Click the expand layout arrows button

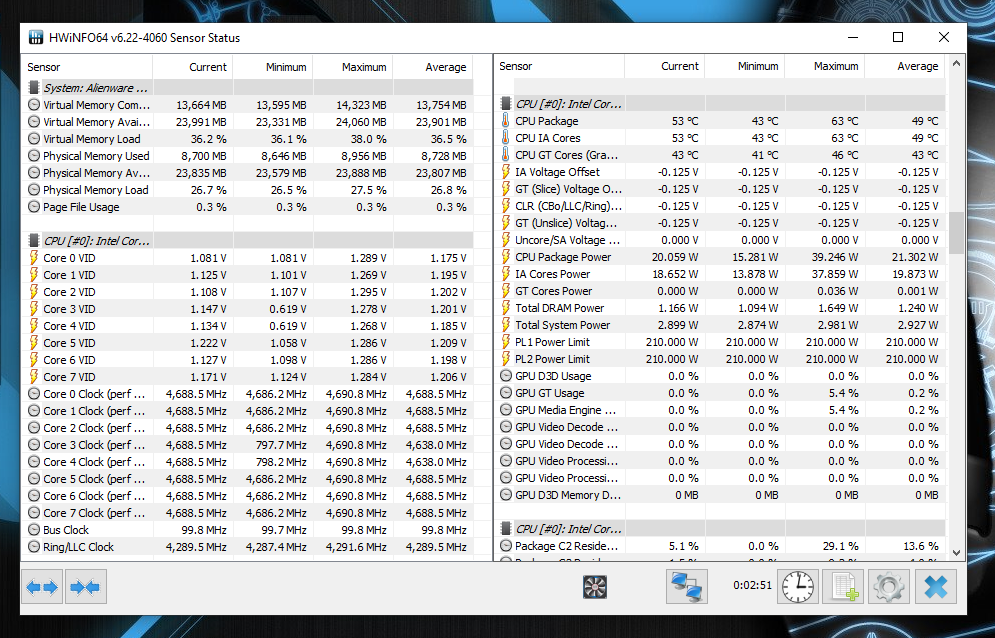click(x=42, y=587)
